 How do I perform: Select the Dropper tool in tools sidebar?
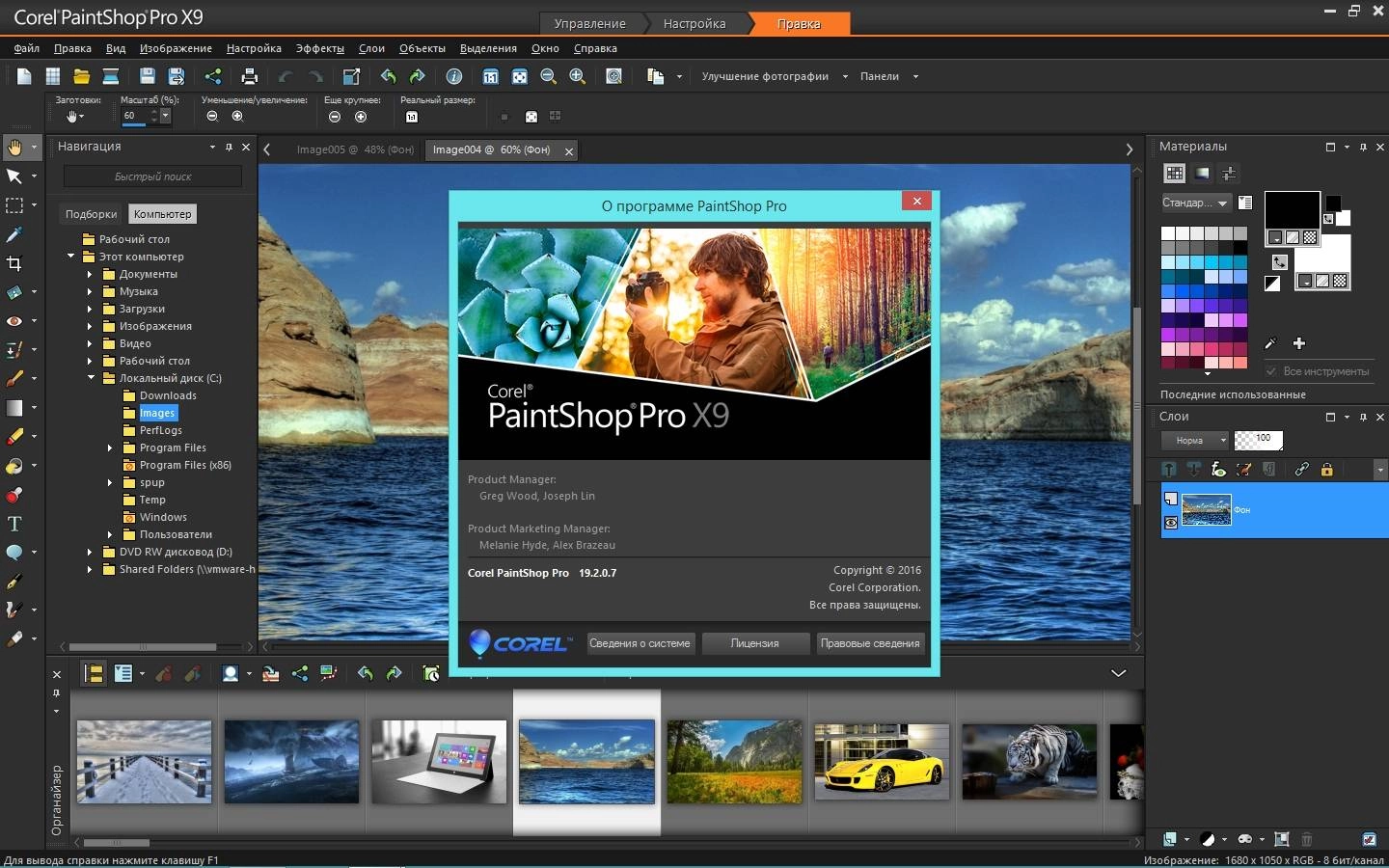pyautogui.click(x=14, y=234)
